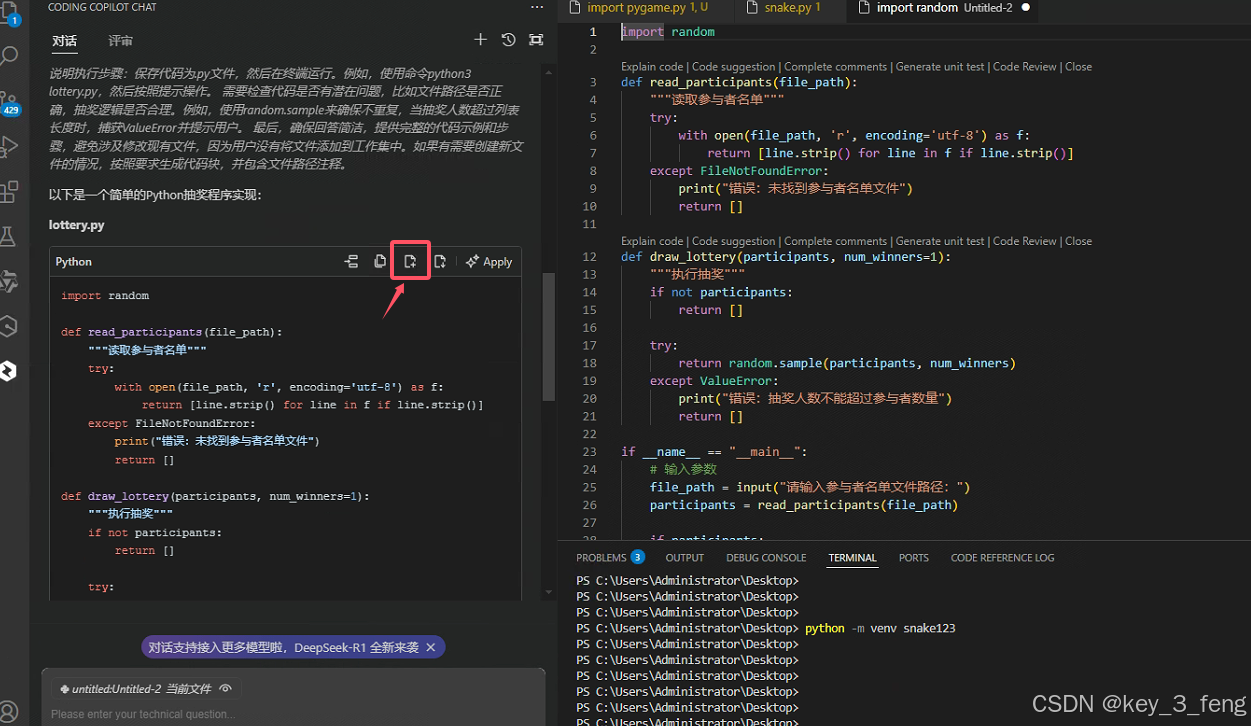Click the CODING COPILOT CHAT panel title
The width and height of the screenshot is (1251, 726).
pyautogui.click(x=102, y=7)
